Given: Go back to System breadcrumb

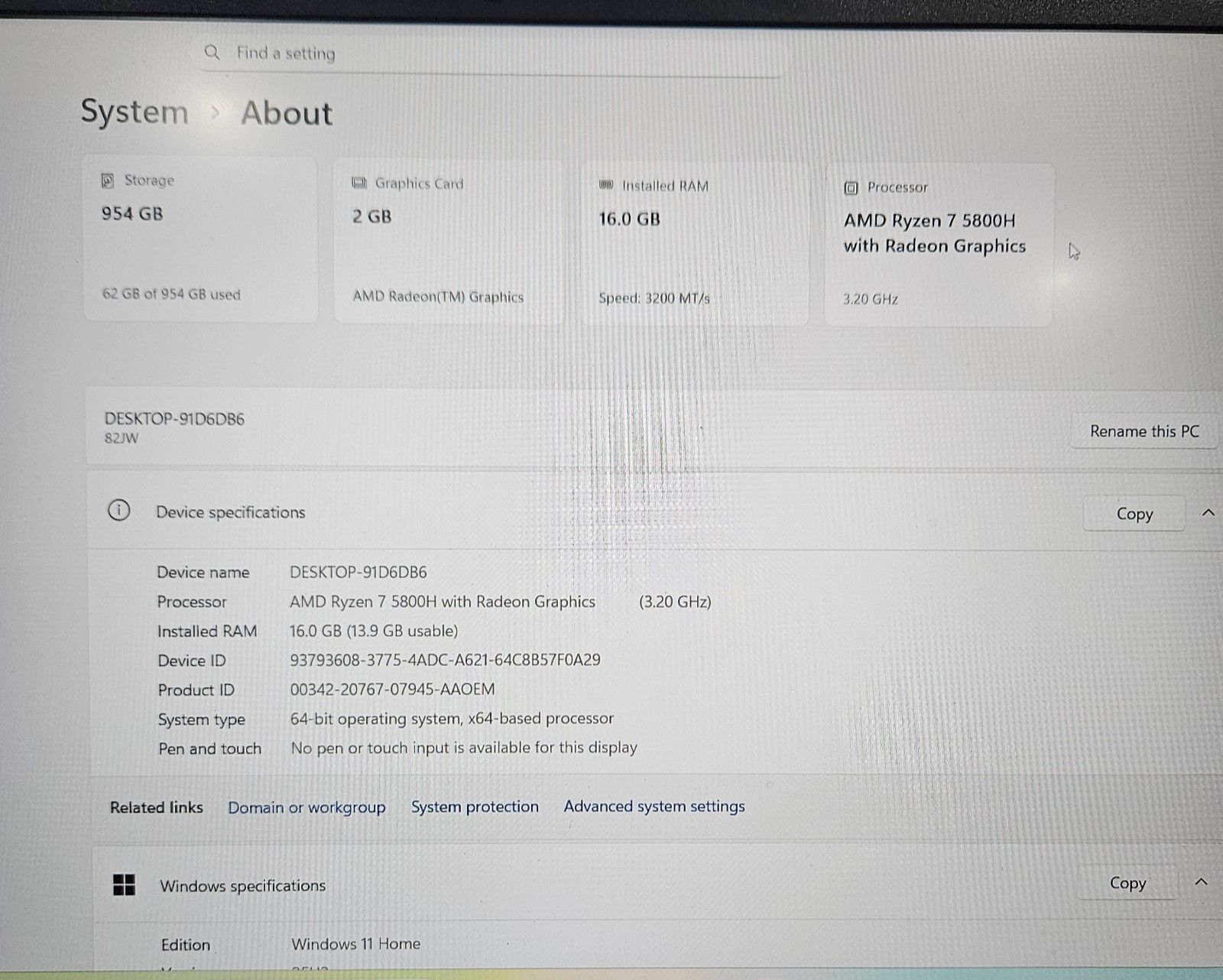Looking at the screenshot, I should (135, 112).
